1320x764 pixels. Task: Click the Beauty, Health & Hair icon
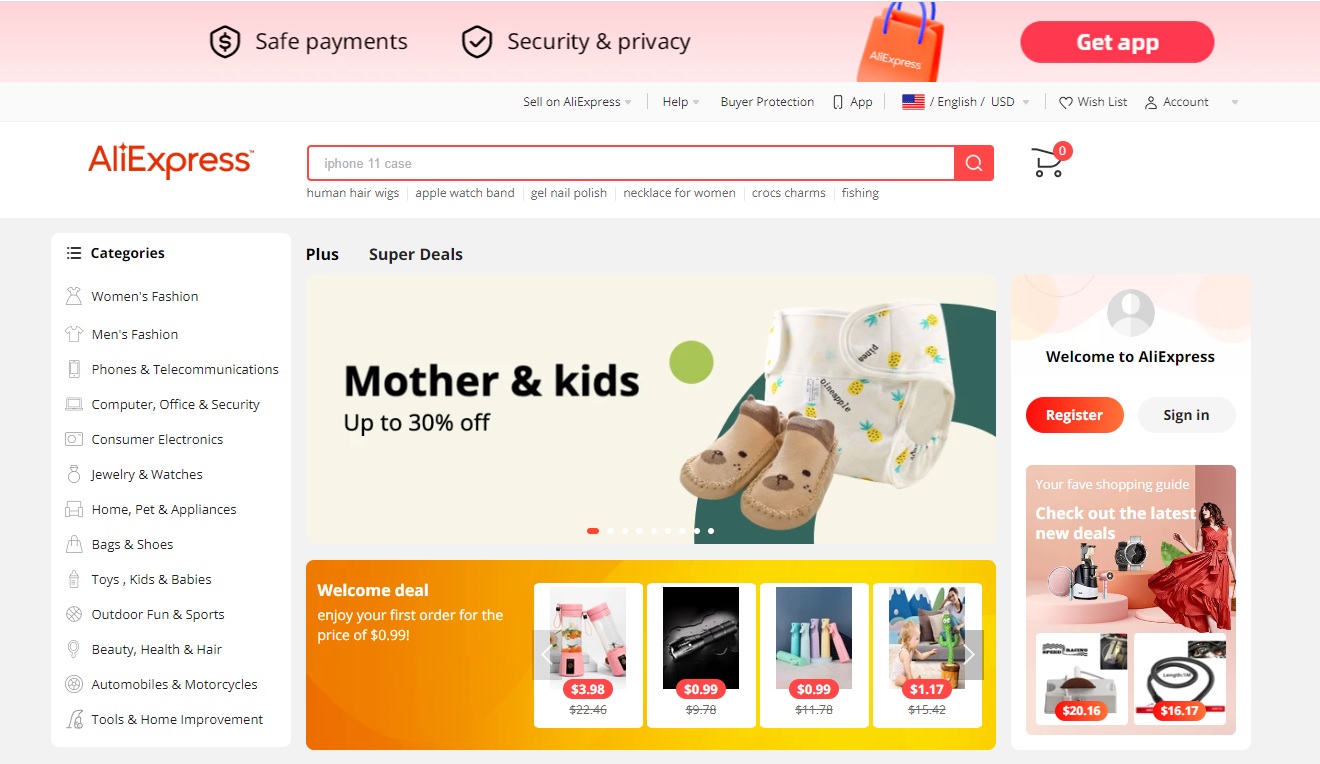73,649
